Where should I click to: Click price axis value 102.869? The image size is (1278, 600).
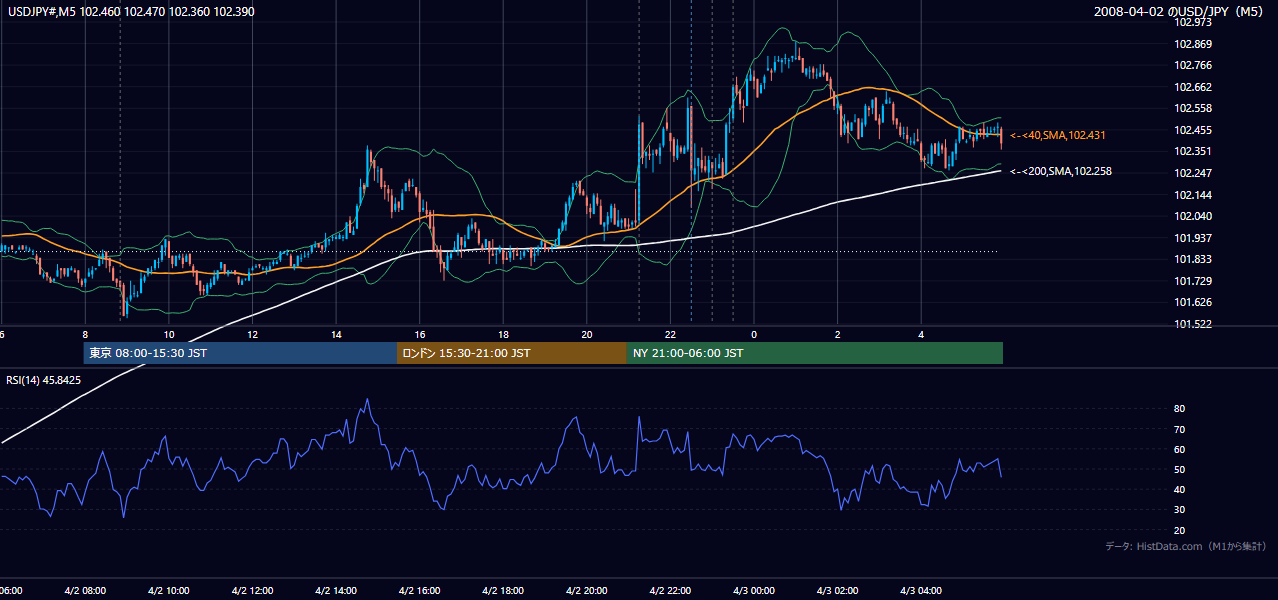click(x=1195, y=44)
